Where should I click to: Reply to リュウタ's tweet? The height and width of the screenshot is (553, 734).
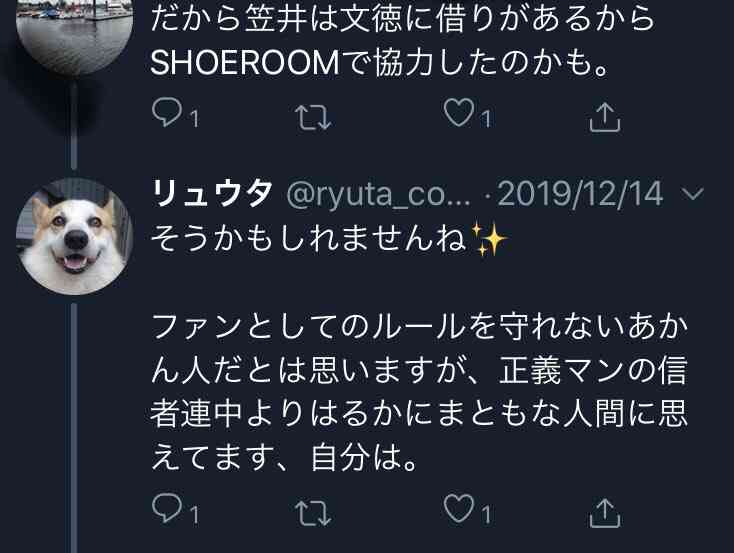[x=167, y=509]
